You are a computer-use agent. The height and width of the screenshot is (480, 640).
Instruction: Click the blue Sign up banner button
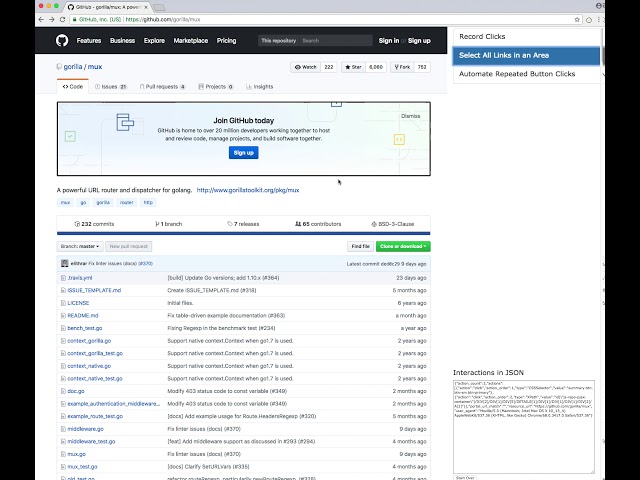click(x=243, y=153)
